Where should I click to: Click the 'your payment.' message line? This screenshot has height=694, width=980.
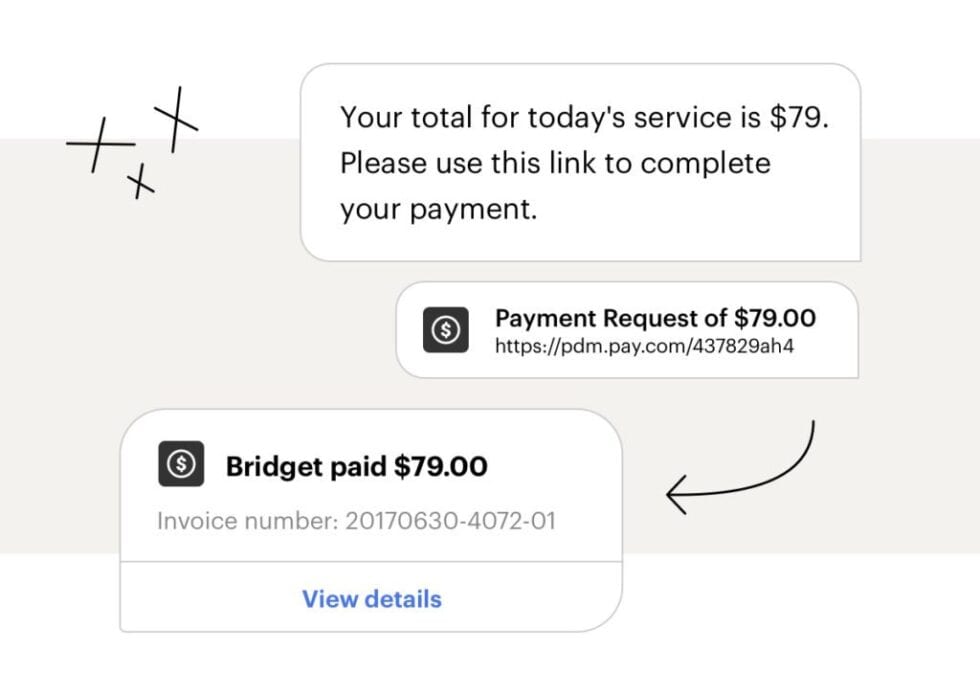click(438, 210)
